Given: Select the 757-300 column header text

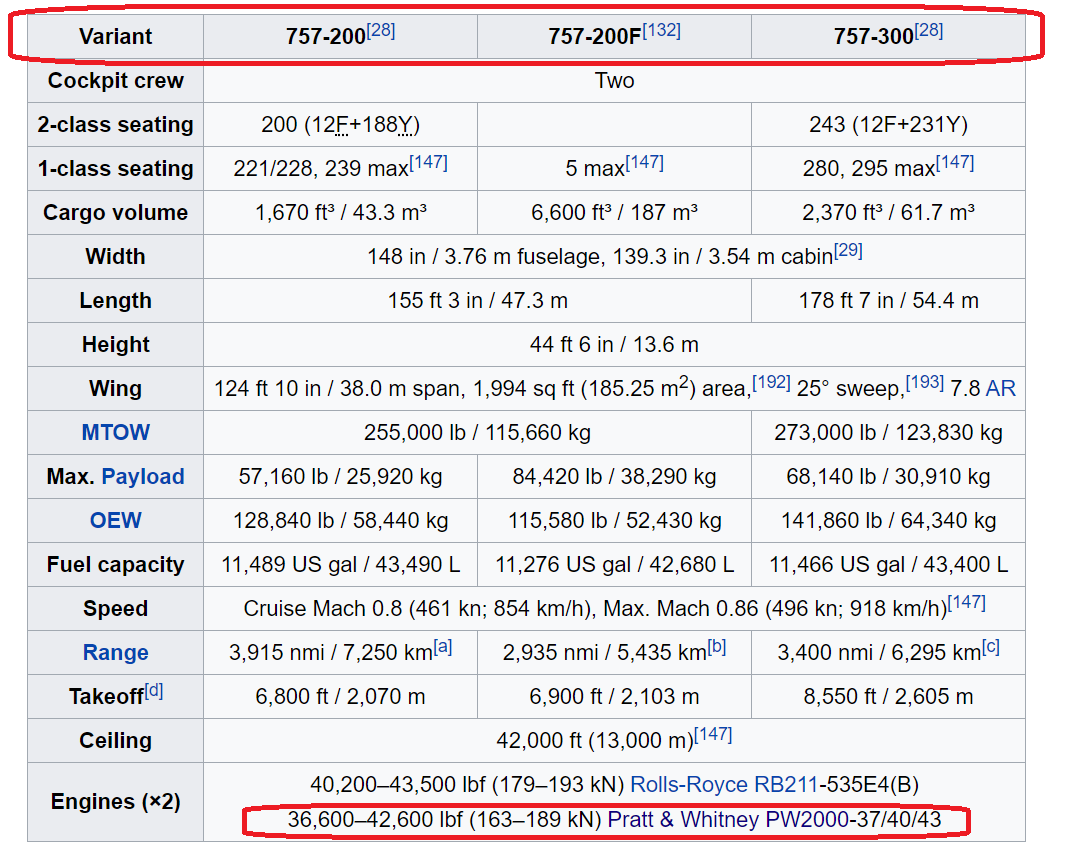Looking at the screenshot, I should (x=874, y=36).
